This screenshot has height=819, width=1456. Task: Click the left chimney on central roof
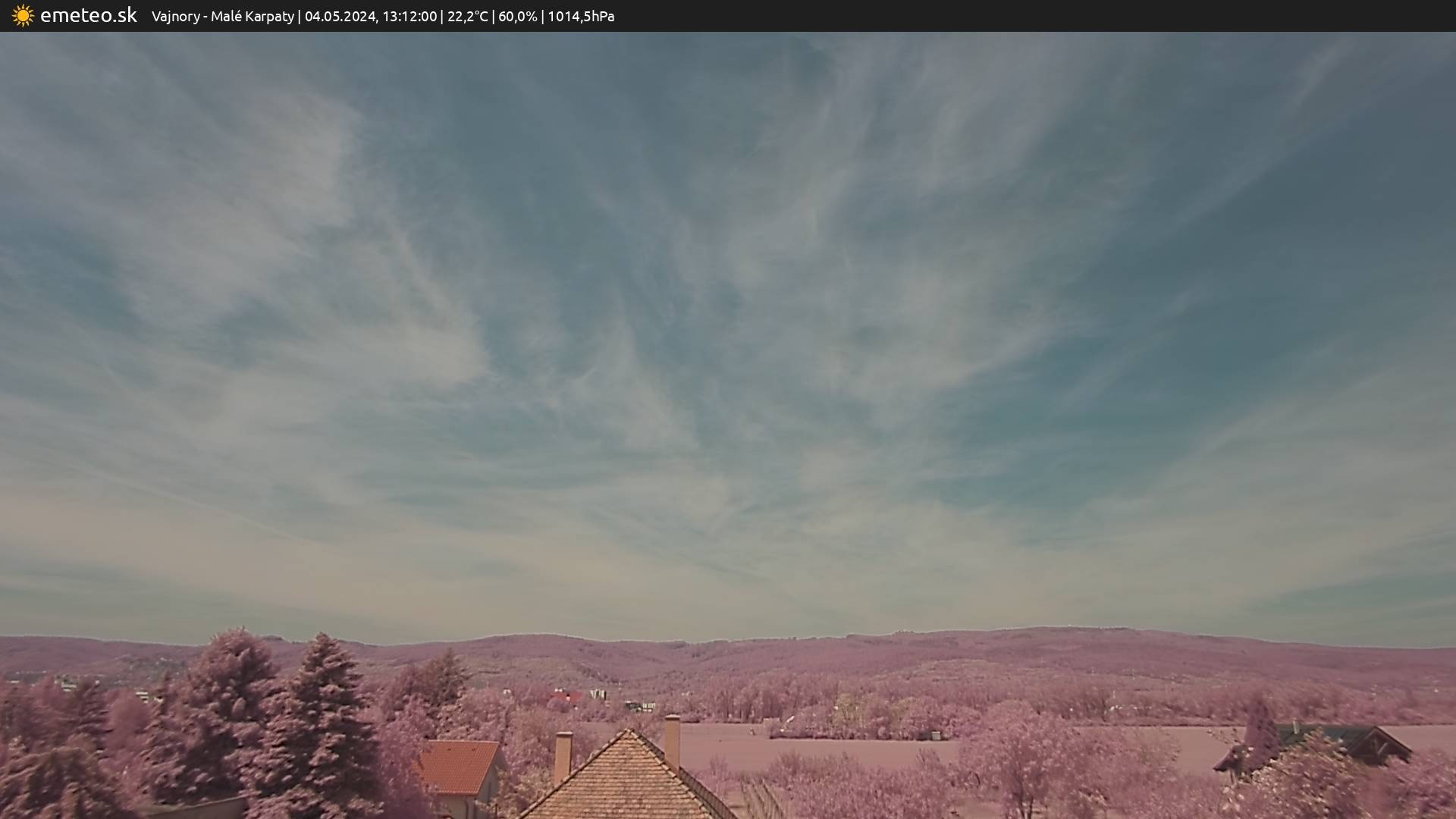coord(563,755)
